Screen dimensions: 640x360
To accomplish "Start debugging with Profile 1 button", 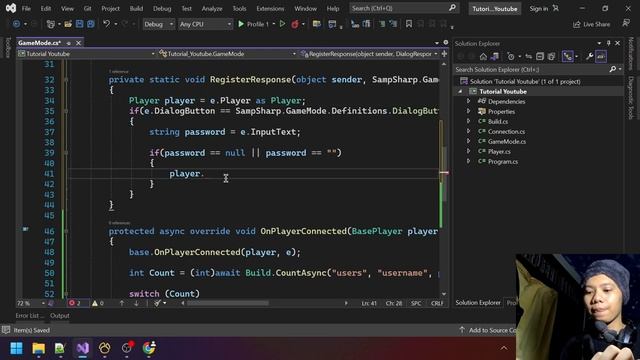I will [253, 24].
